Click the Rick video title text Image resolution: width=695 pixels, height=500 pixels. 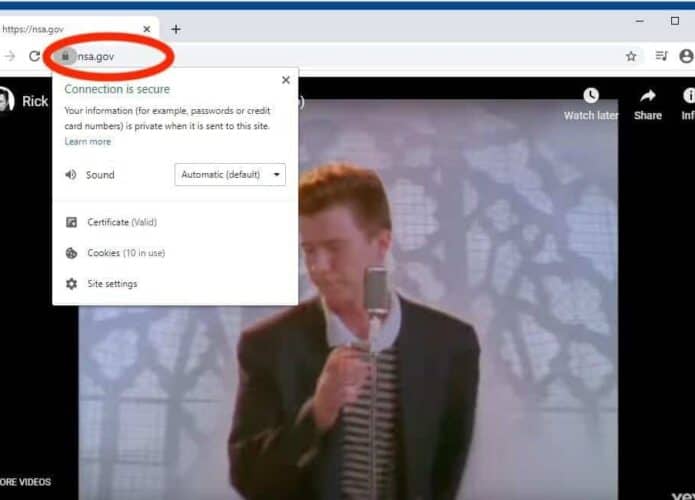coord(35,101)
